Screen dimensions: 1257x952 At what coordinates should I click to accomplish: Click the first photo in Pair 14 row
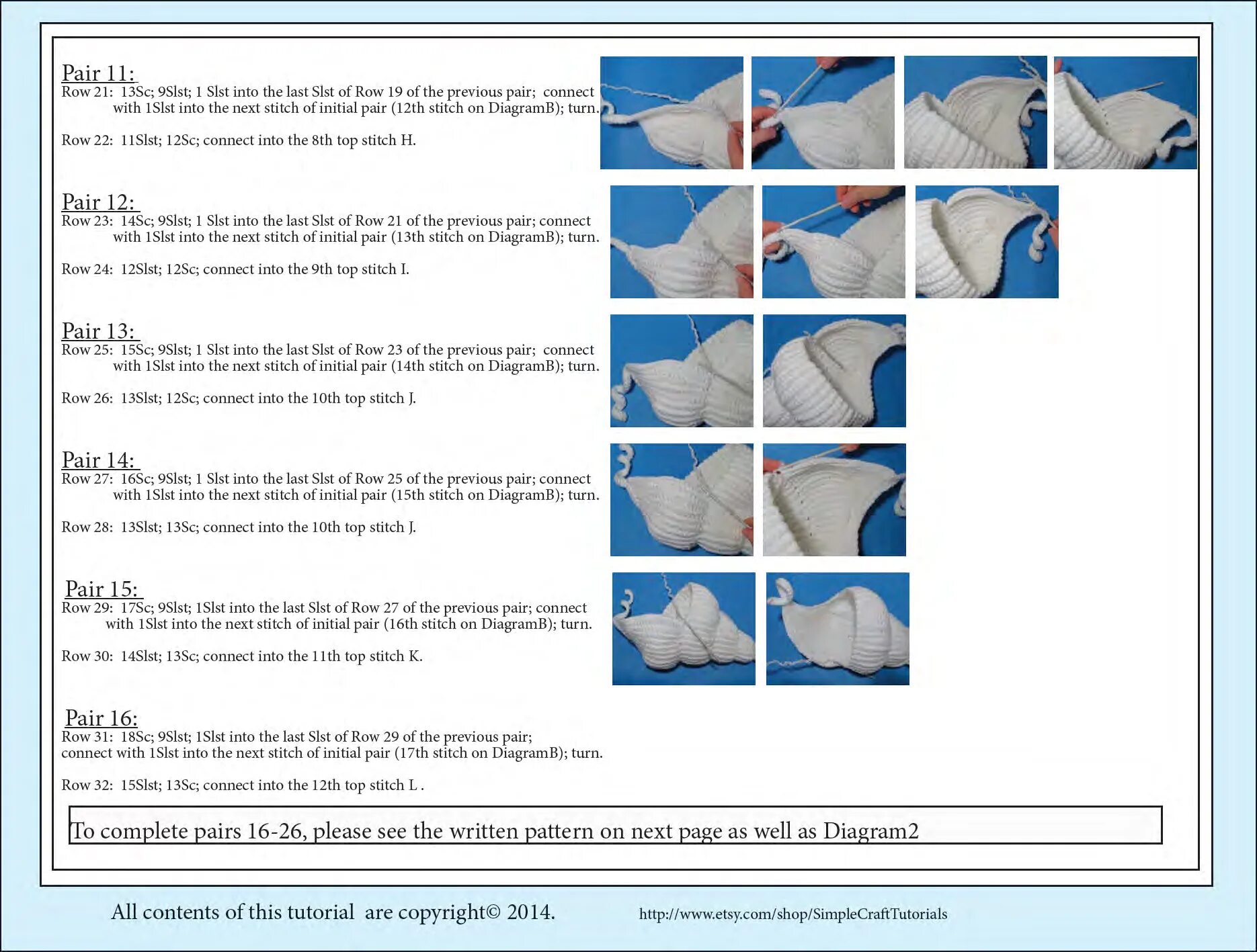682,500
